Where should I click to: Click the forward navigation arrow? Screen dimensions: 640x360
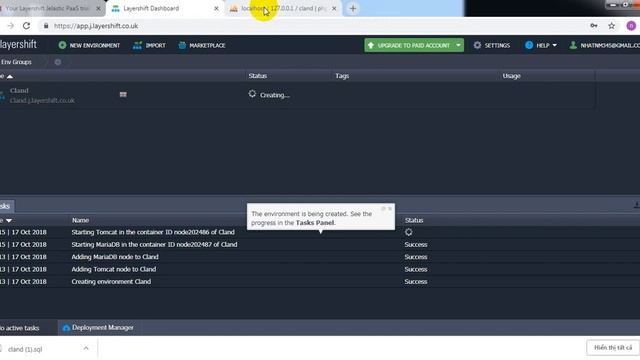pyautogui.click(x=11, y=26)
